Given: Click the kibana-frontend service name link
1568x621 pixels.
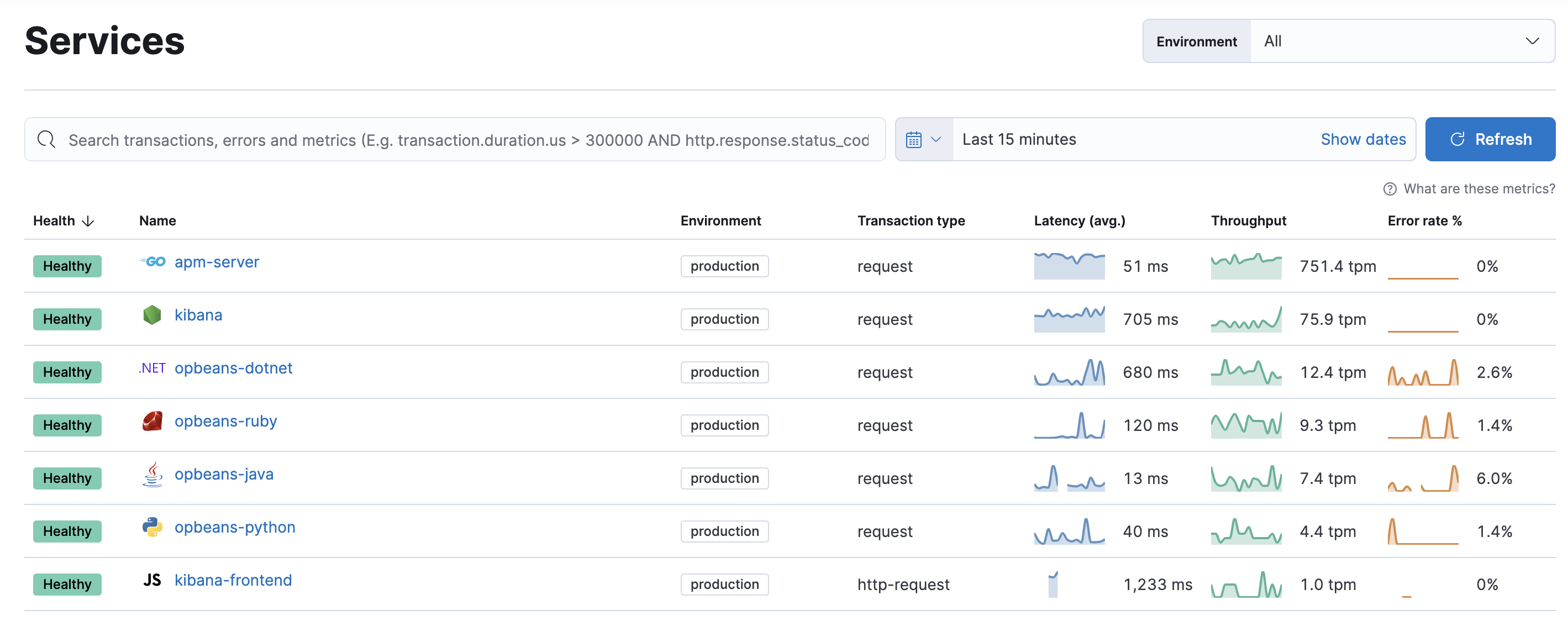Looking at the screenshot, I should tap(233, 579).
